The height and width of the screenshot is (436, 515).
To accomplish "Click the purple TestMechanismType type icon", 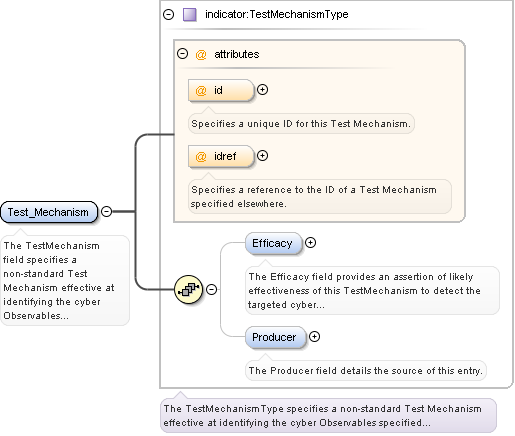I will coord(190,15).
